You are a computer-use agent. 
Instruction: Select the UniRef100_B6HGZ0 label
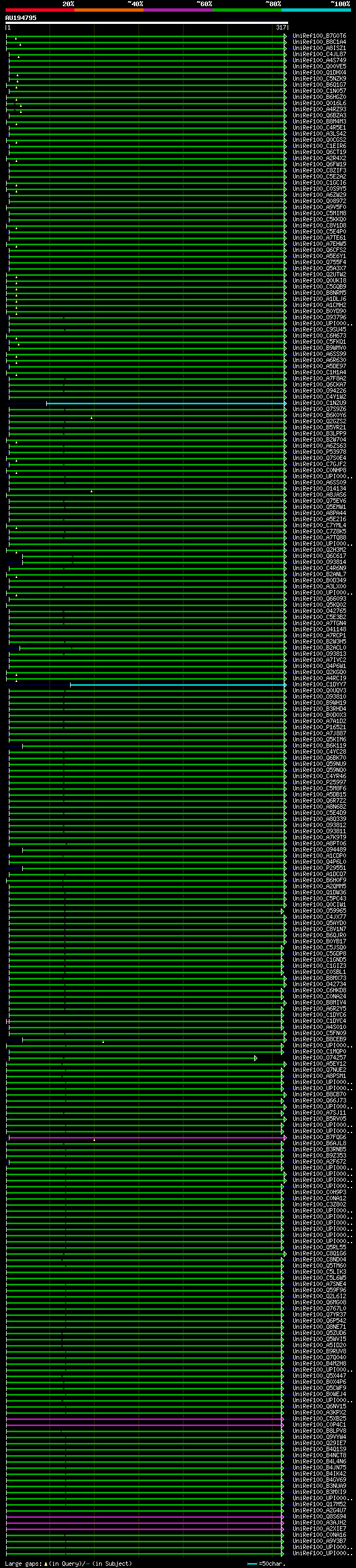point(319,97)
